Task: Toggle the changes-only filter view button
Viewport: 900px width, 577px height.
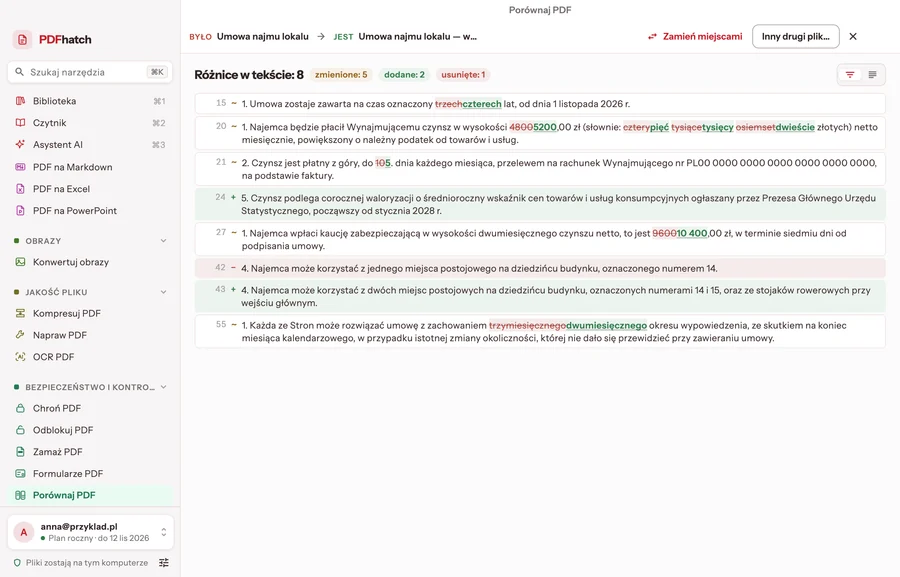Action: (x=849, y=75)
